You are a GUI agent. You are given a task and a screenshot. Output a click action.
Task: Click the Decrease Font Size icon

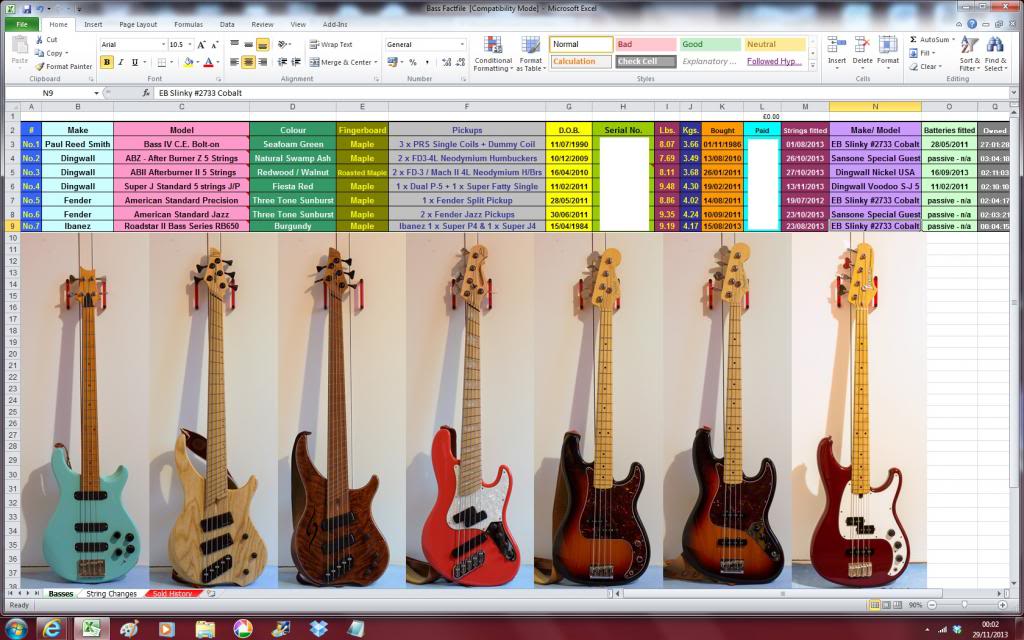pos(215,44)
